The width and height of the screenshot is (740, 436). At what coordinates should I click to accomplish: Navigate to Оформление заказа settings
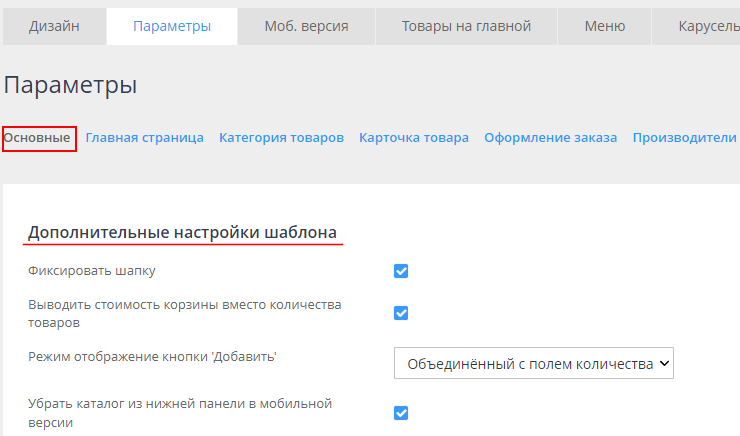coord(550,138)
